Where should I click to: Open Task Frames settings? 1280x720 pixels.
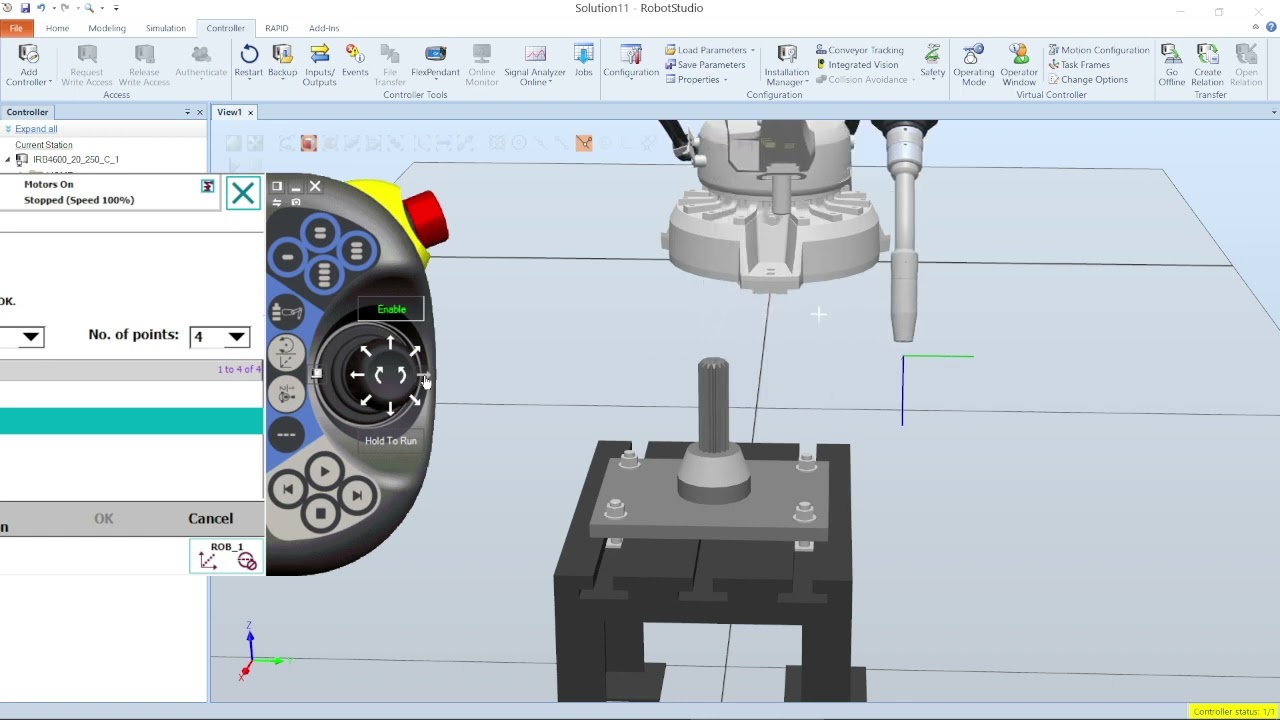click(1078, 65)
